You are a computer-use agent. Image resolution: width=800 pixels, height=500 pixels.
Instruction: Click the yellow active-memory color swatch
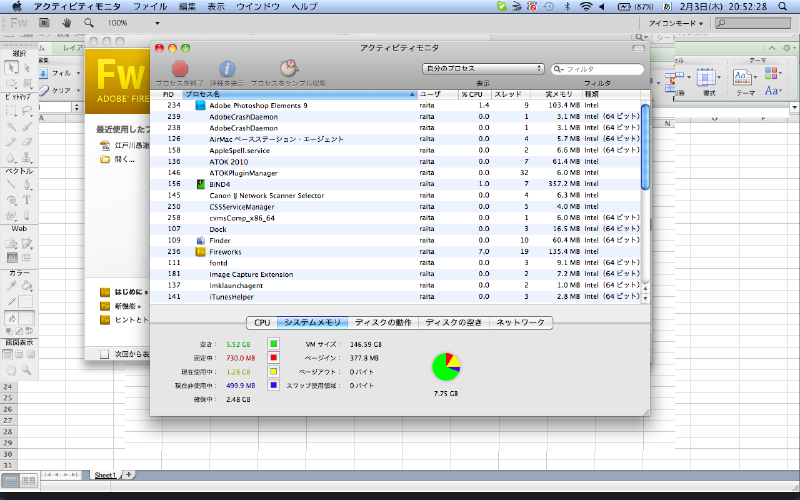tap(273, 372)
